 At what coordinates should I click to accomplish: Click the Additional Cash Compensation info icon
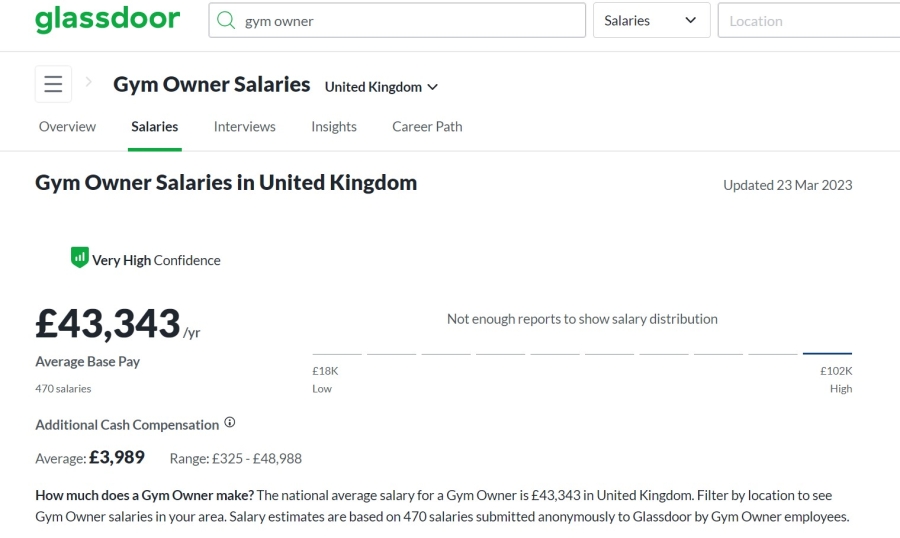click(230, 423)
